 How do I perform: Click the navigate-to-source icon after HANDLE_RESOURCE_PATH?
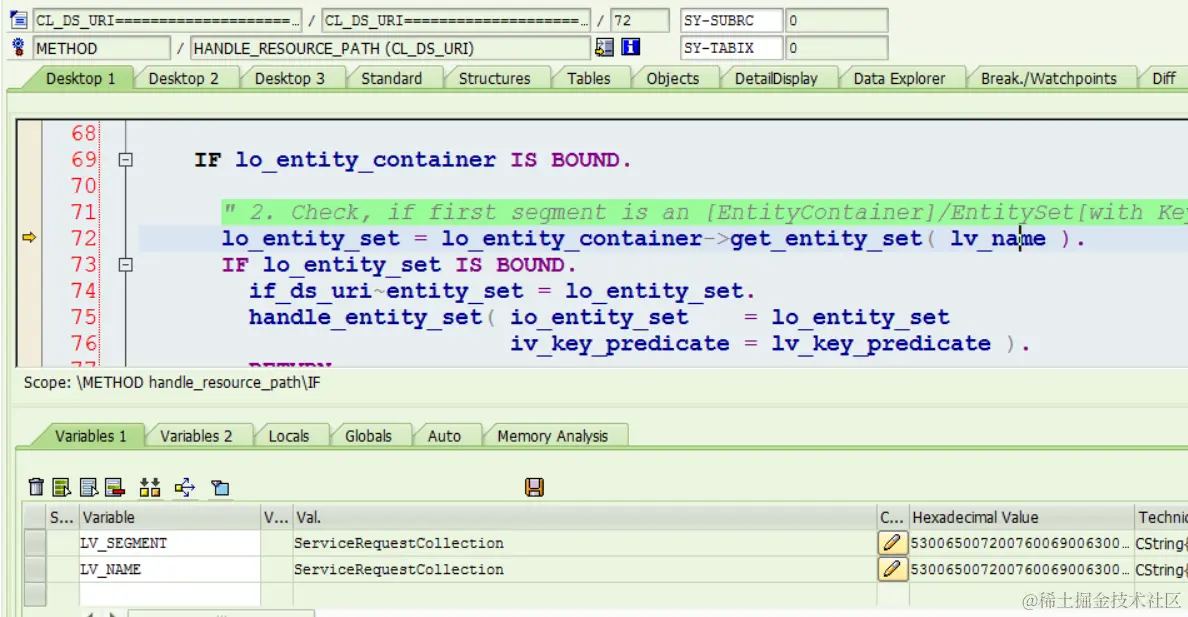(604, 48)
